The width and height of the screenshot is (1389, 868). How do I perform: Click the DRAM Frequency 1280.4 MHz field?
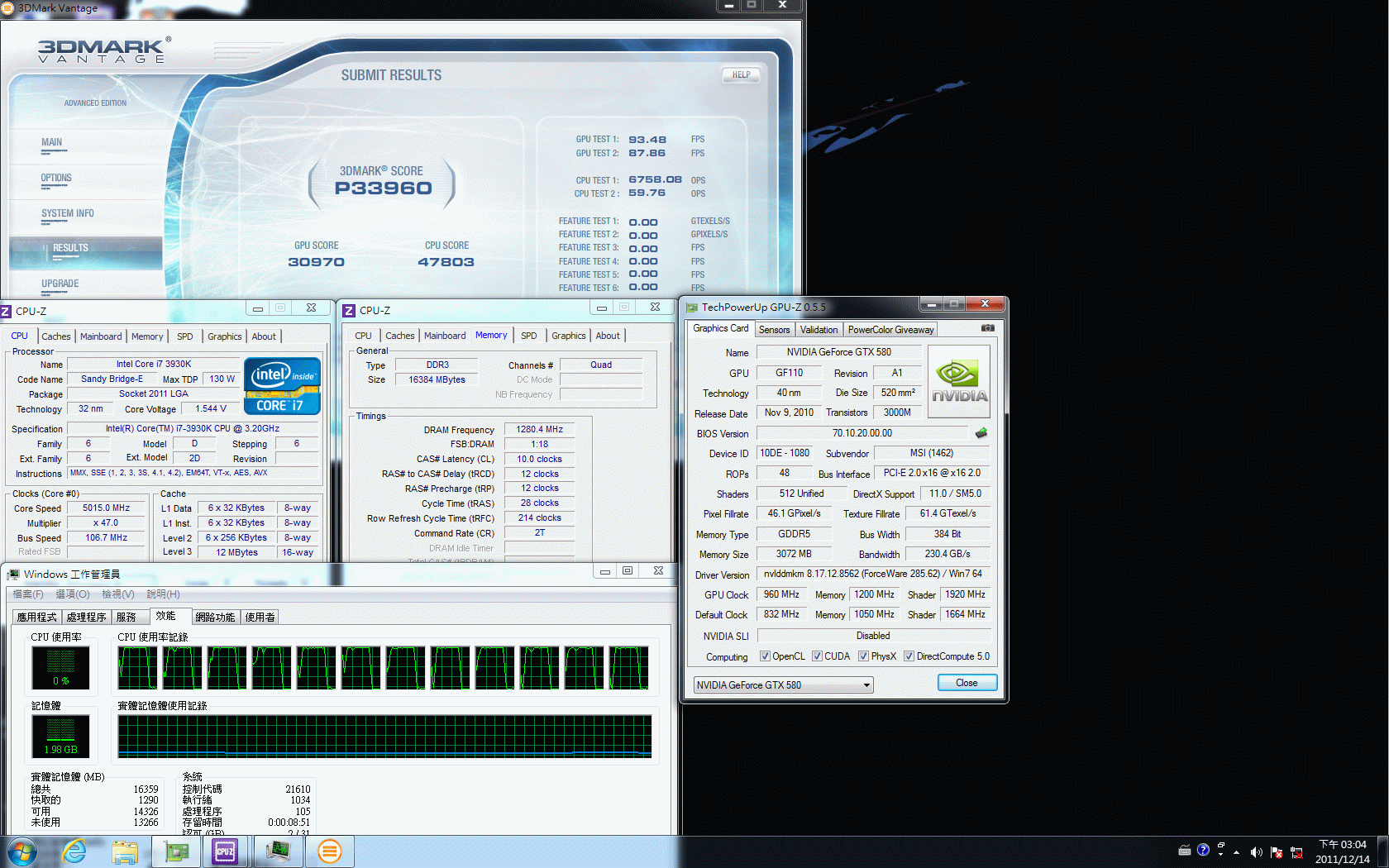point(539,429)
